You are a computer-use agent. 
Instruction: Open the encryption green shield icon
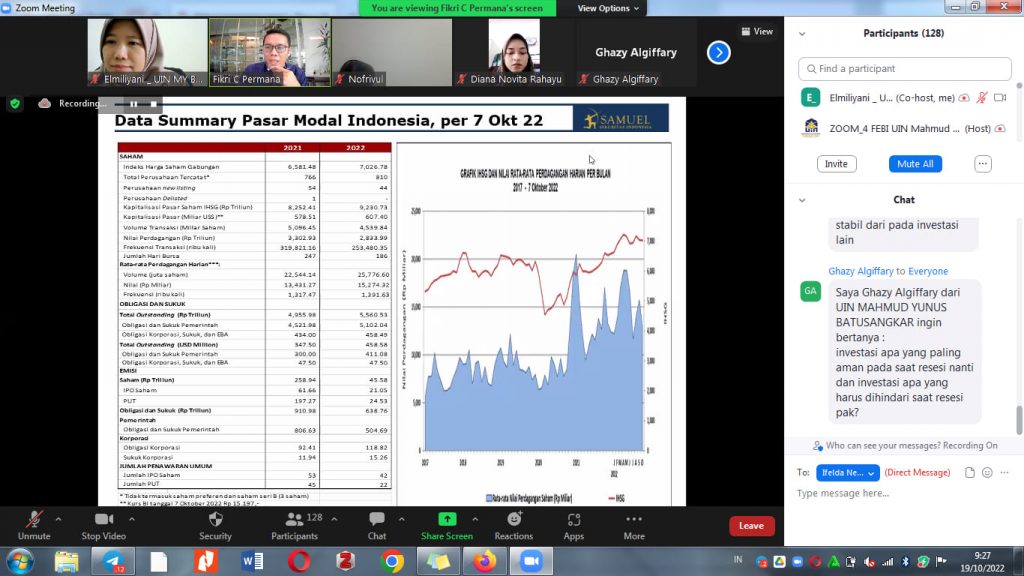tap(15, 103)
